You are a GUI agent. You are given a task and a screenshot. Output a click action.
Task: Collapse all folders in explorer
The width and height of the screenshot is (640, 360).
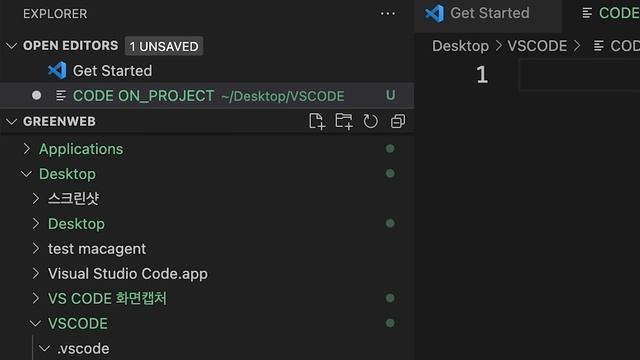point(398,121)
